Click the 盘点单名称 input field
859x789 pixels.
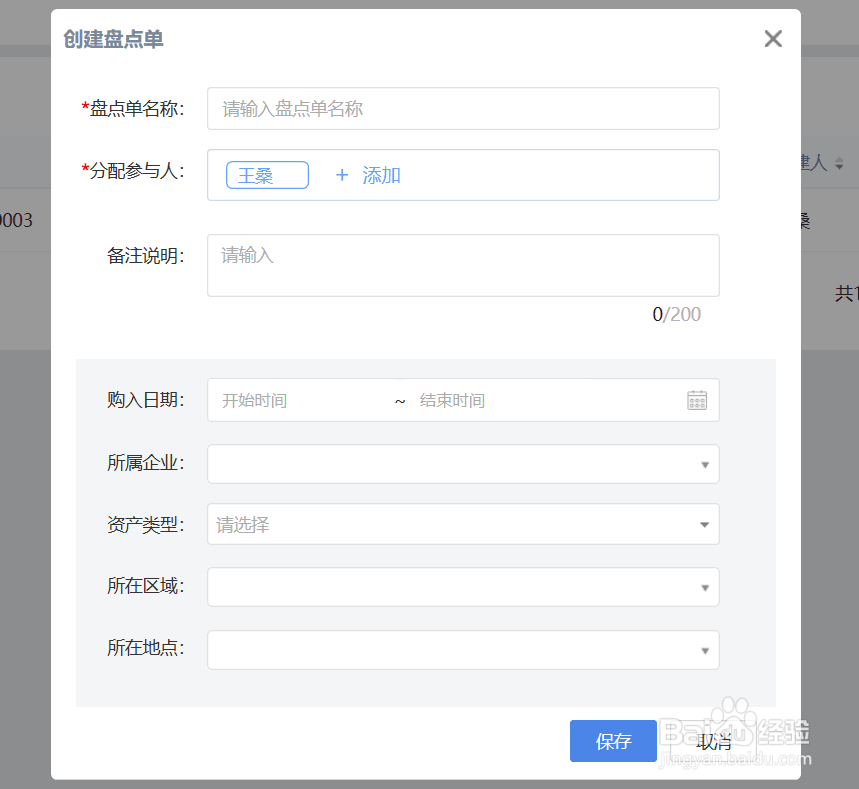pos(463,108)
